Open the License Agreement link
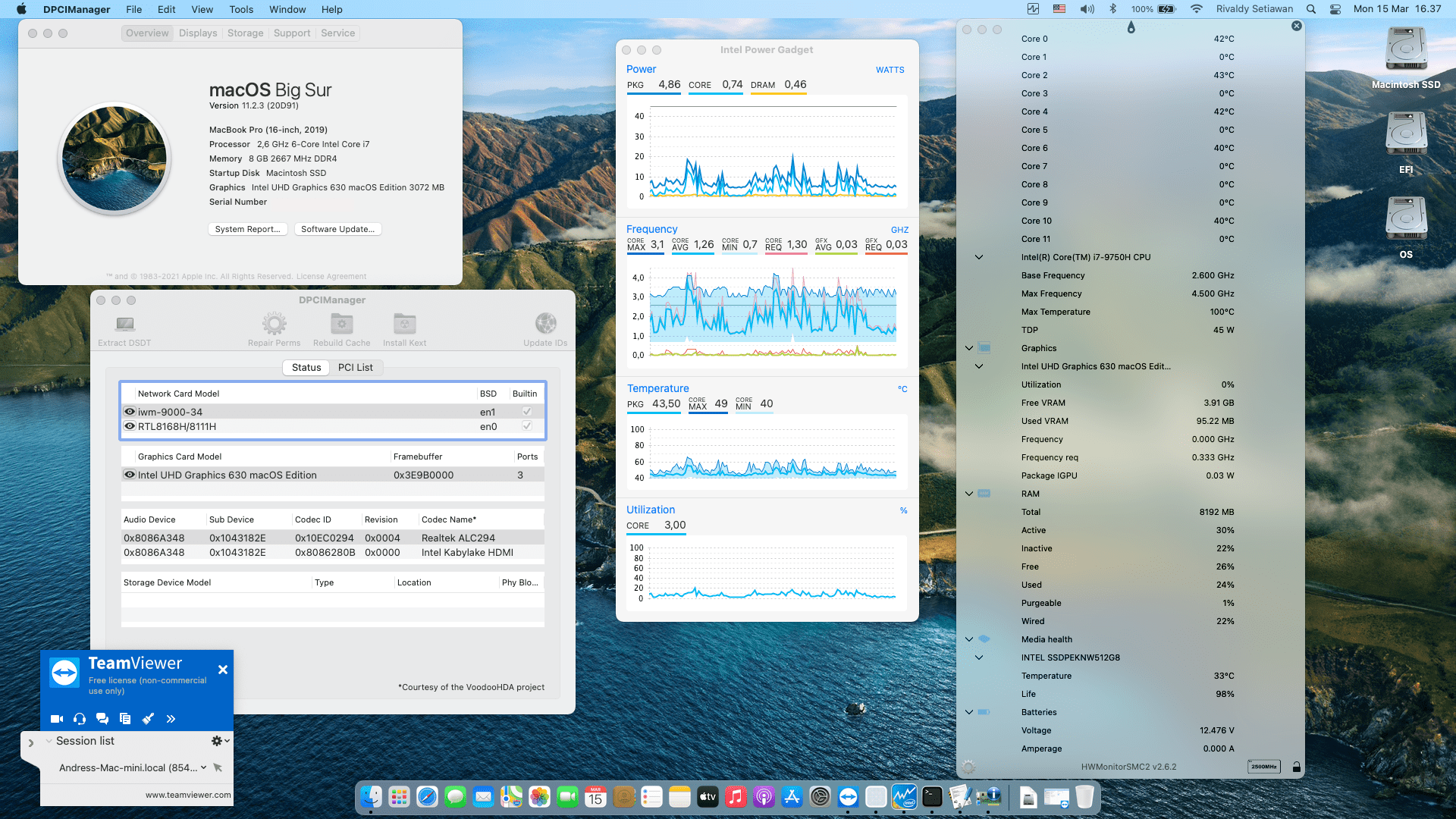 tap(331, 276)
